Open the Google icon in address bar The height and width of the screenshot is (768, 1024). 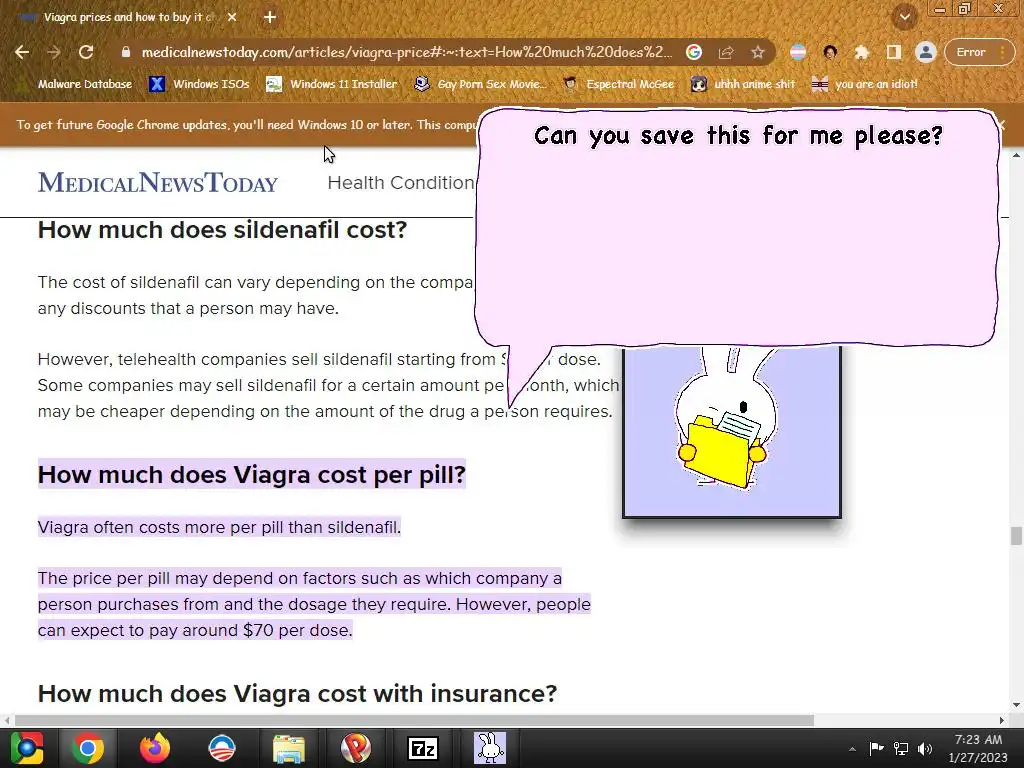coord(694,52)
